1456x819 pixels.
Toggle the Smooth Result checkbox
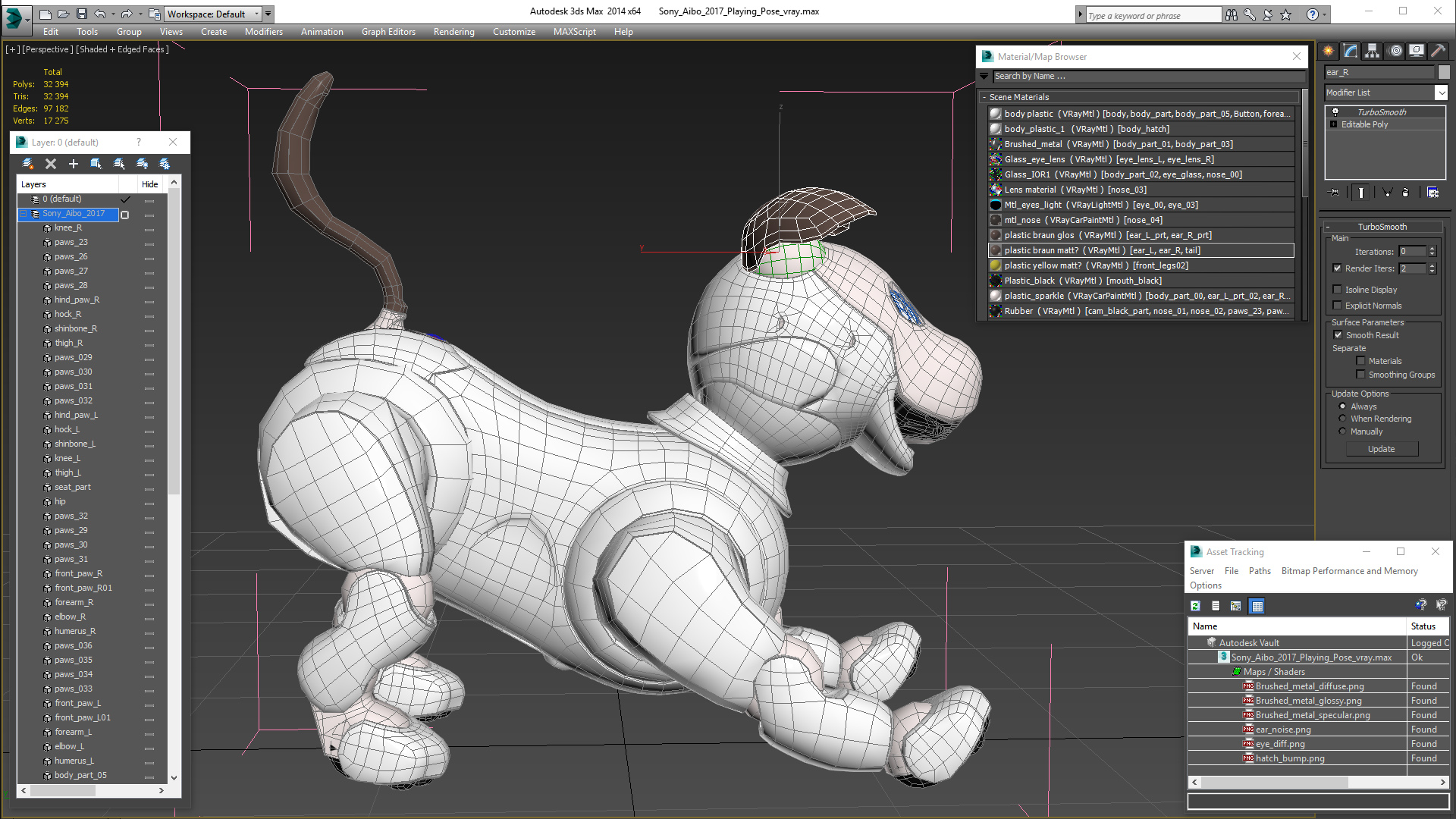pyautogui.click(x=1338, y=335)
